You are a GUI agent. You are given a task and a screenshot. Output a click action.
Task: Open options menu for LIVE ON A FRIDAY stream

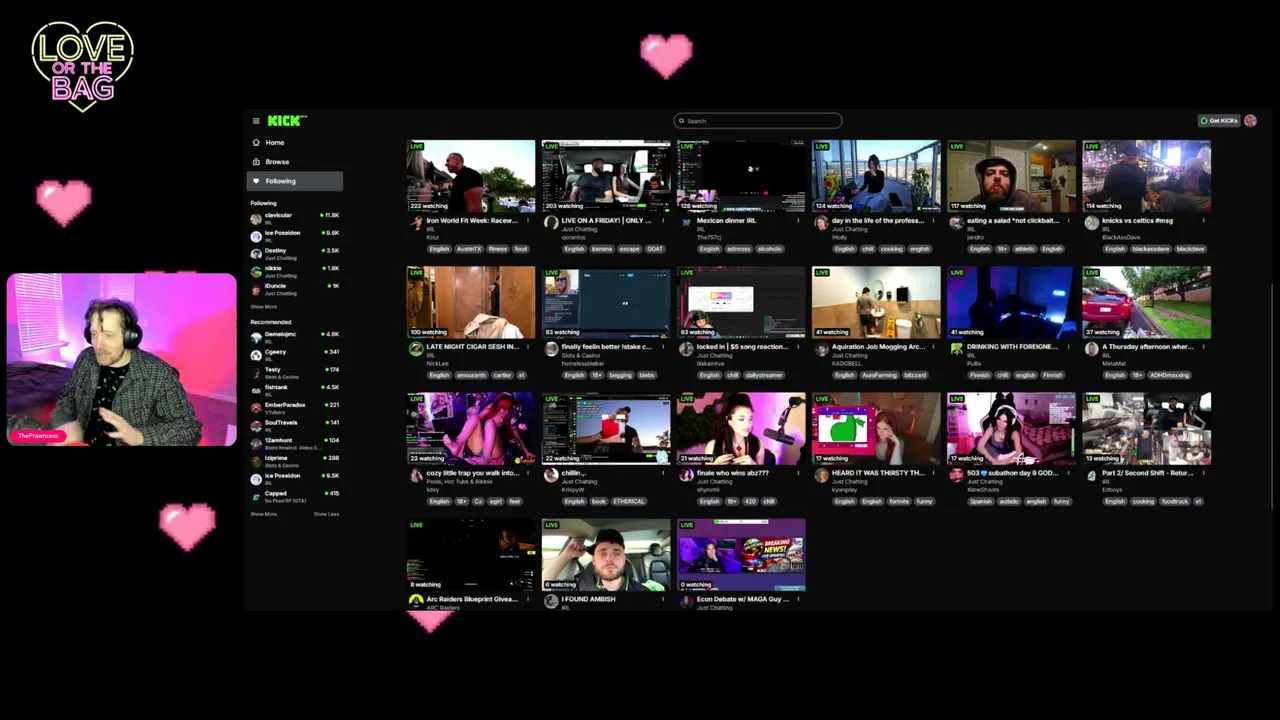664,221
